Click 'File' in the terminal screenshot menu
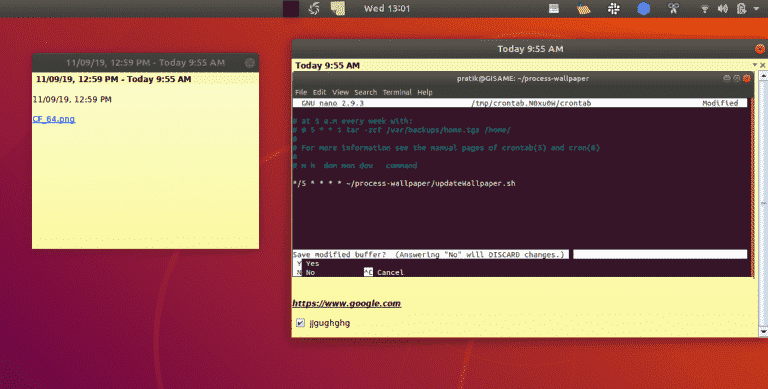The width and height of the screenshot is (768, 389). coord(301,92)
